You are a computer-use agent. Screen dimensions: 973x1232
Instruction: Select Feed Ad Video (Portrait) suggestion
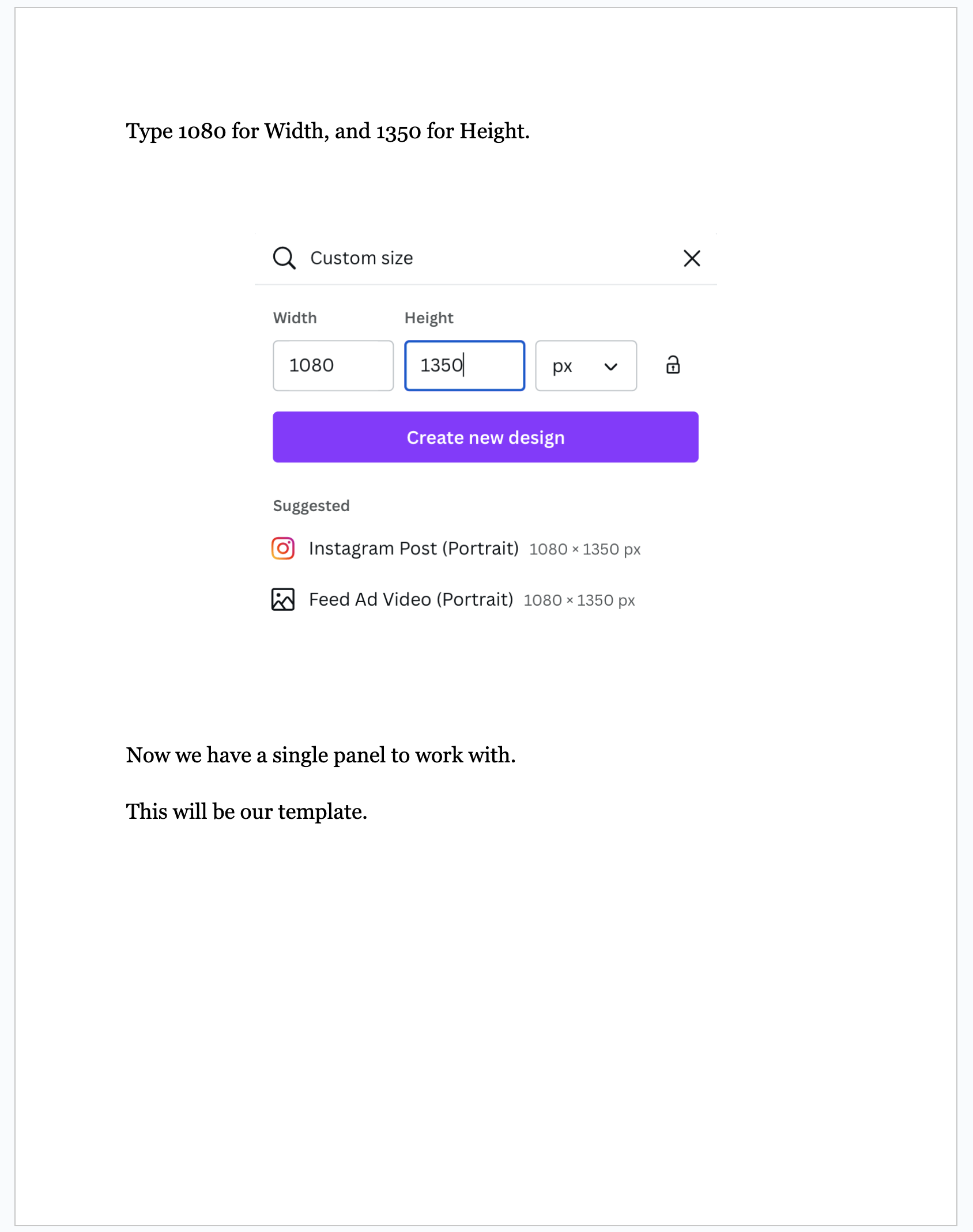[x=410, y=599]
